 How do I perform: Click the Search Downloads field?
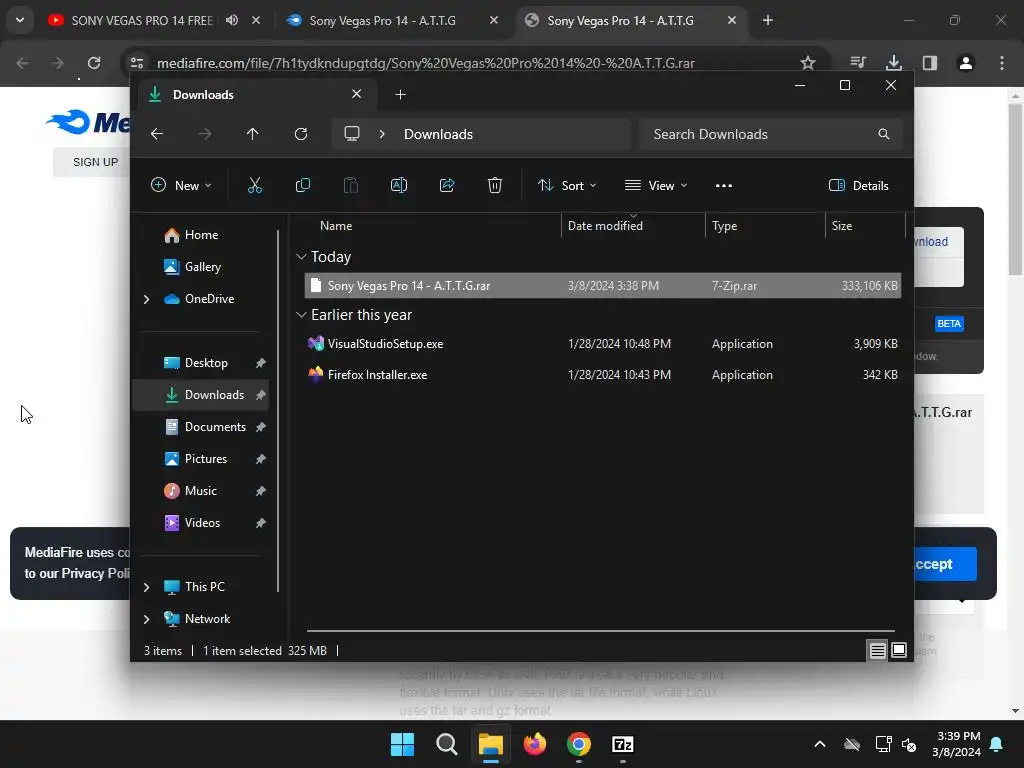pos(771,134)
